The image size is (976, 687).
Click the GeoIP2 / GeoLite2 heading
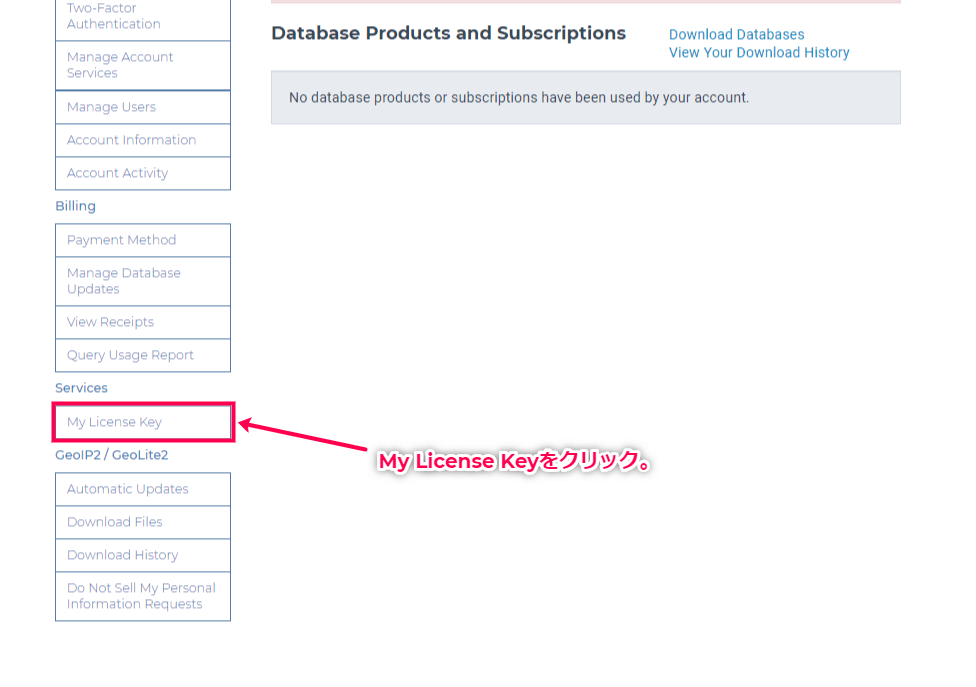point(111,455)
